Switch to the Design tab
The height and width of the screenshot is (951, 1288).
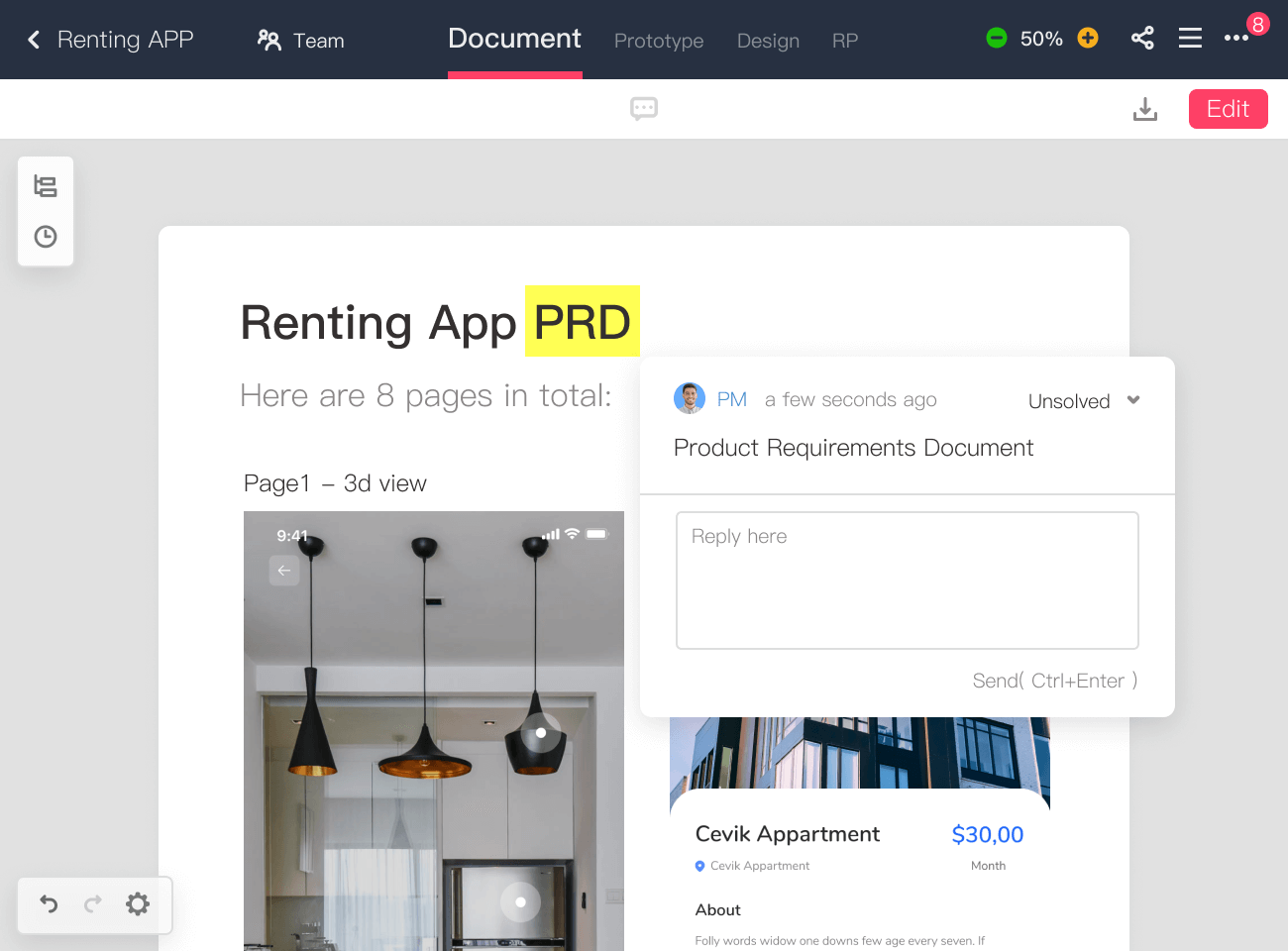pyautogui.click(x=768, y=41)
